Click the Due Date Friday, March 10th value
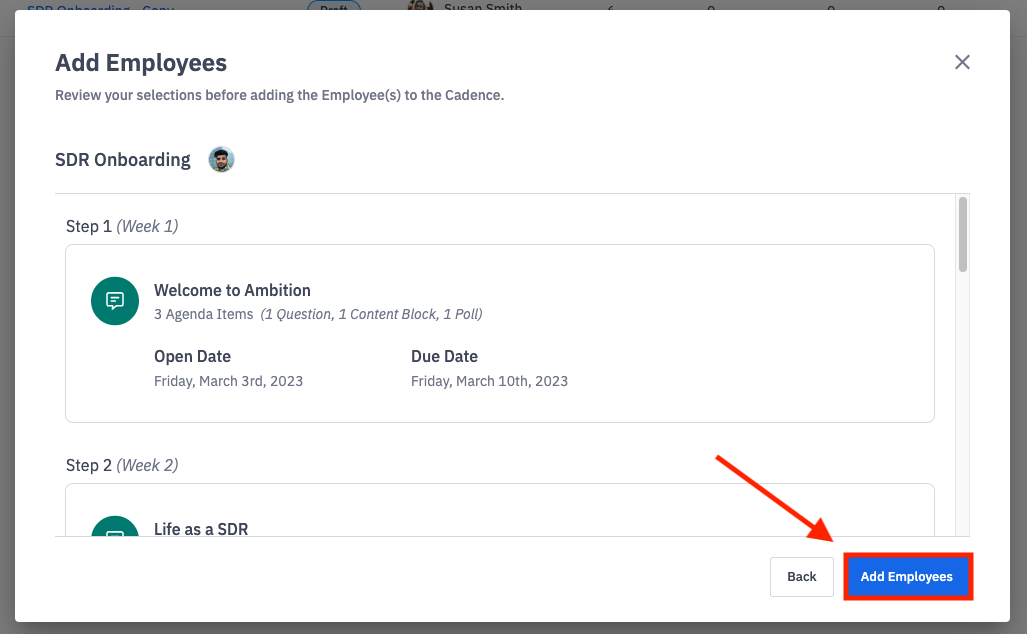Screen dimensions: 1027x634 point(489,381)
